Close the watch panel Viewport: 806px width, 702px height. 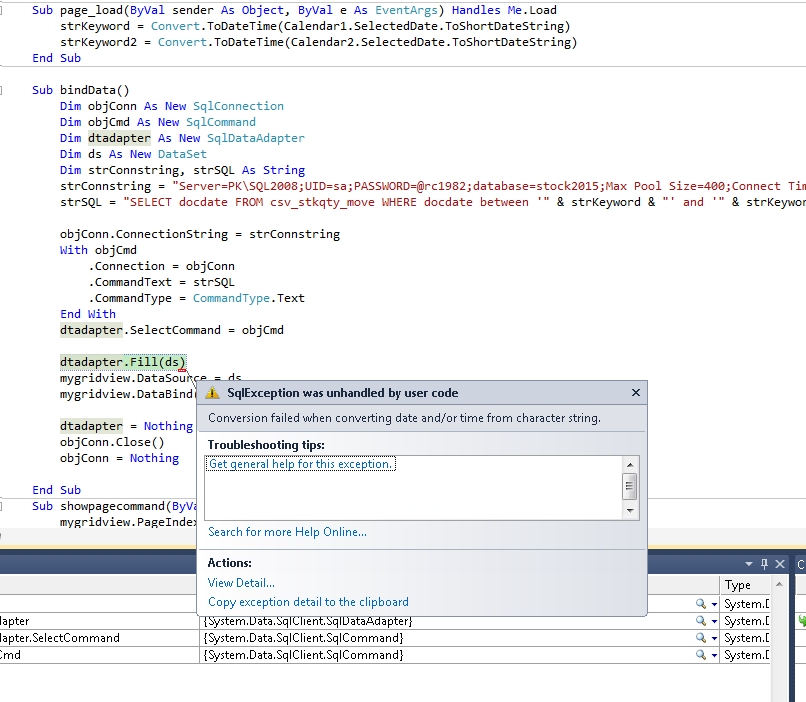tap(780, 564)
